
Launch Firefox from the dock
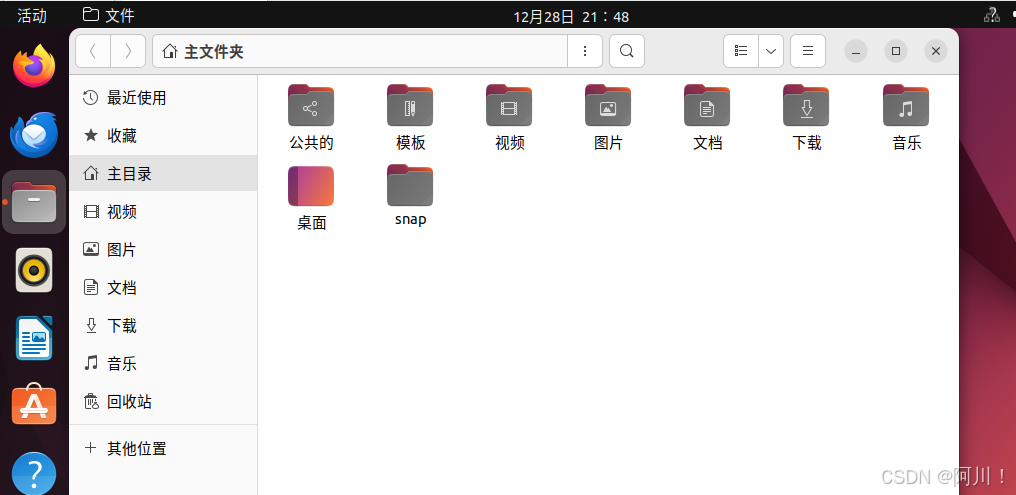(x=34, y=66)
